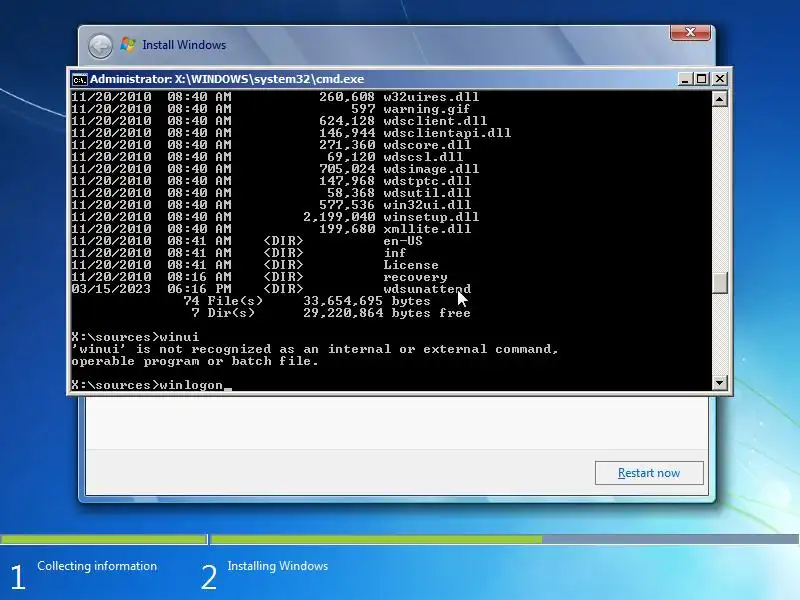Image resolution: width=800 pixels, height=600 pixels.
Task: Click the wdsunattend directory name
Action: pyautogui.click(x=427, y=289)
